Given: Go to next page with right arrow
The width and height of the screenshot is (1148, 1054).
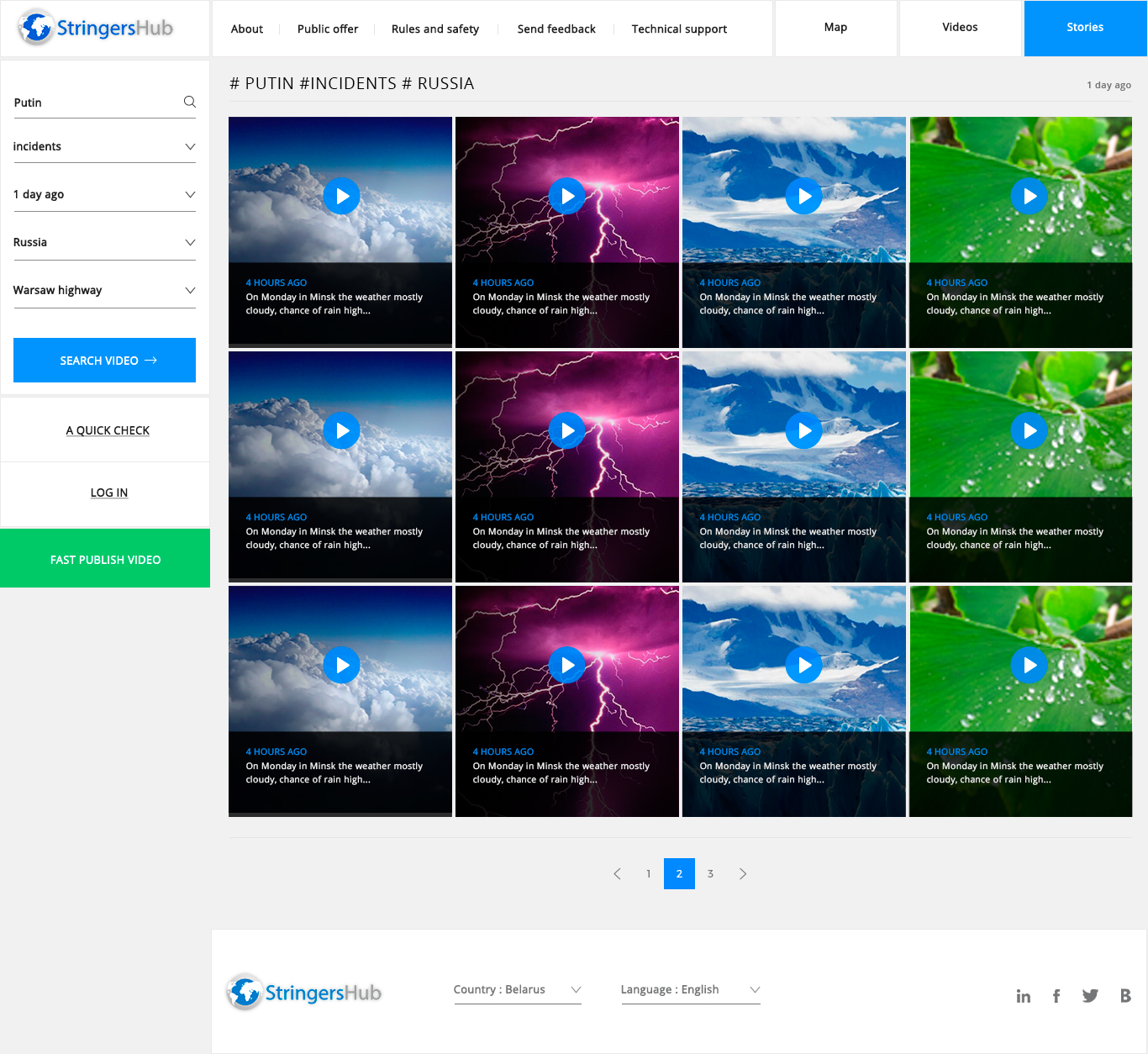Looking at the screenshot, I should pyautogui.click(x=742, y=874).
